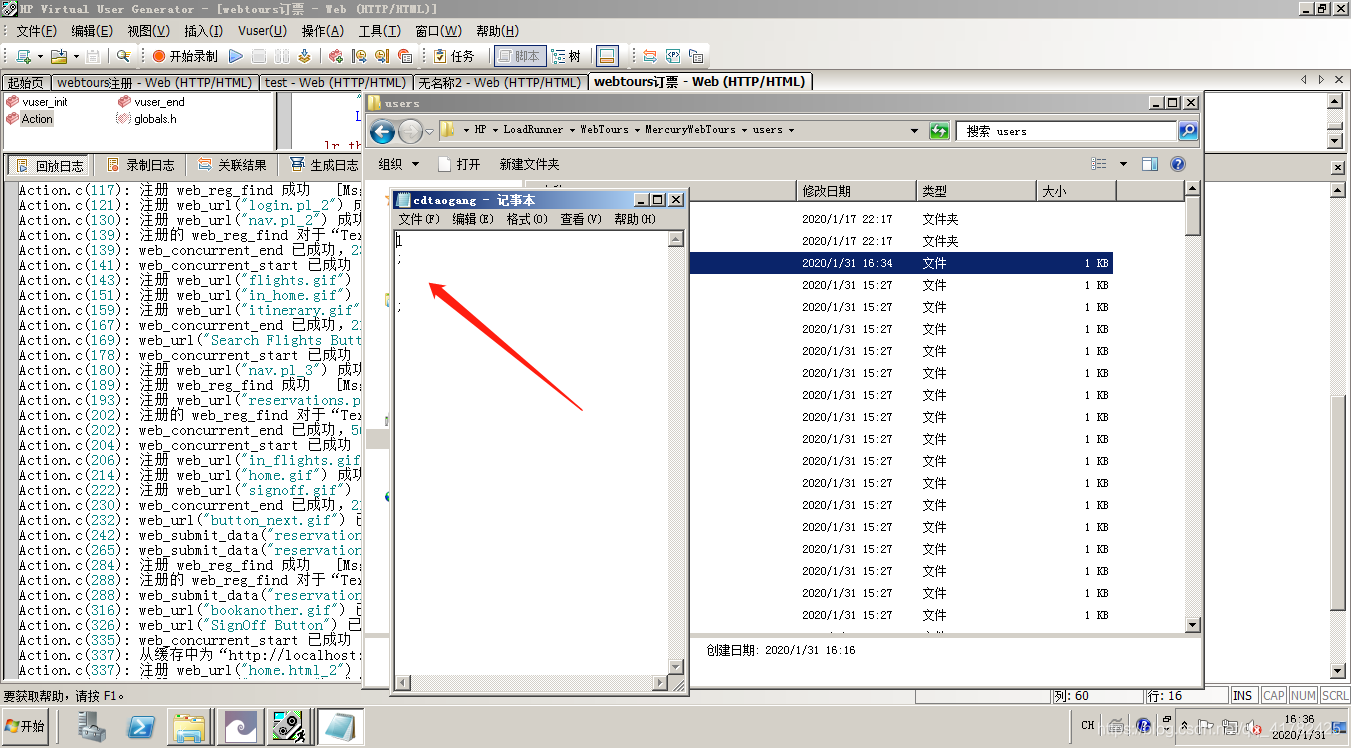This screenshot has height=748, width=1351.
Task: Select vuser_end in script tree
Action: click(151, 102)
